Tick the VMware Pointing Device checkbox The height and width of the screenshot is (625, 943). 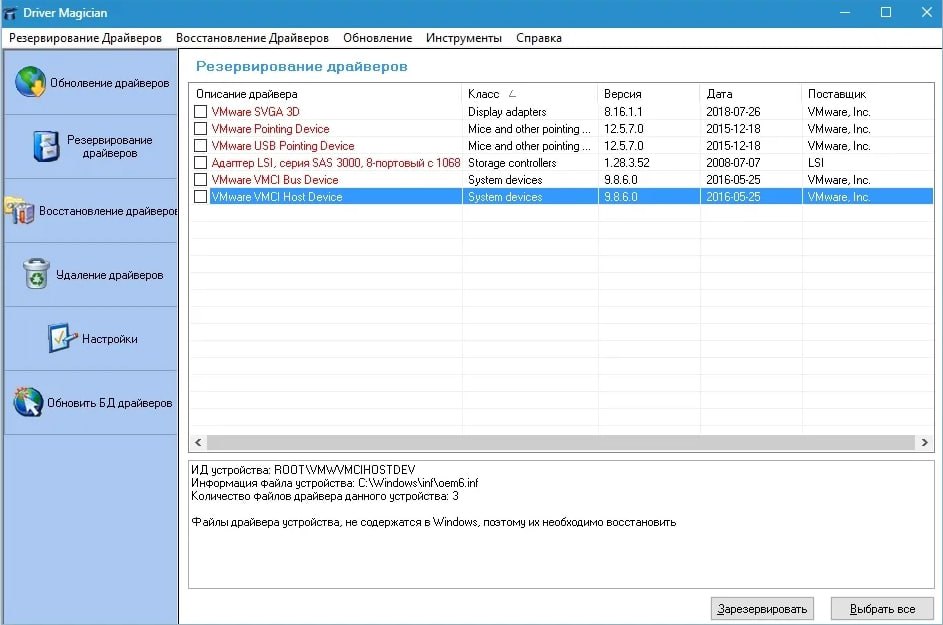(201, 129)
